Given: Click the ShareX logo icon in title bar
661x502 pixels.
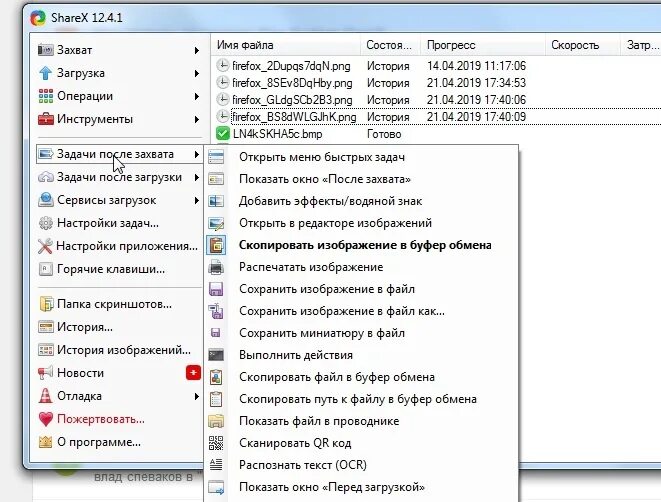Looking at the screenshot, I should pyautogui.click(x=38, y=18).
